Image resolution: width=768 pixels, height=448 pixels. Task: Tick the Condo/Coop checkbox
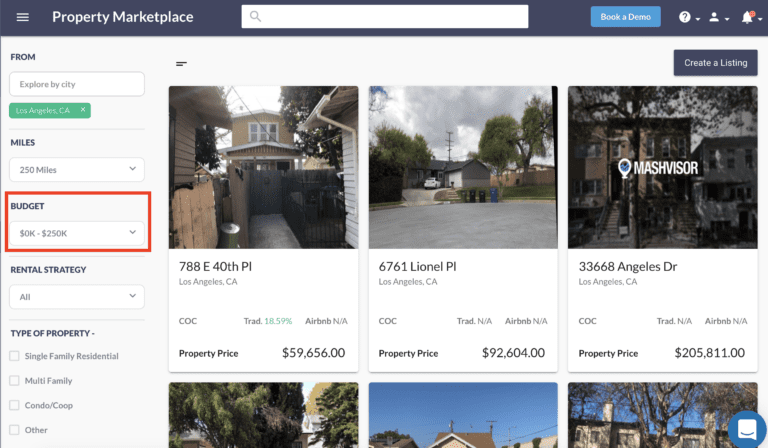[14, 405]
